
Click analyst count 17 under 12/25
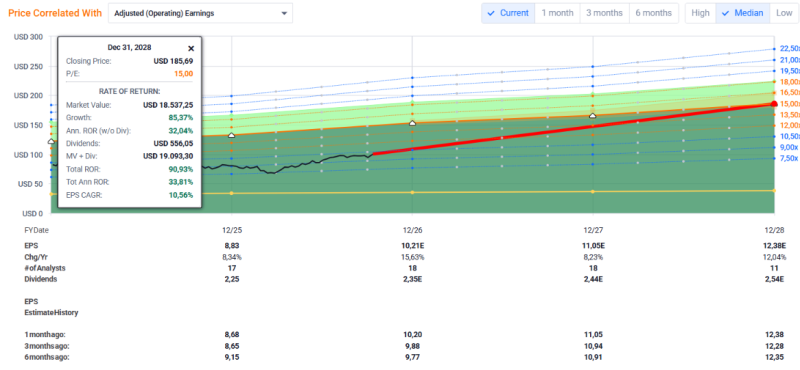[x=232, y=268]
